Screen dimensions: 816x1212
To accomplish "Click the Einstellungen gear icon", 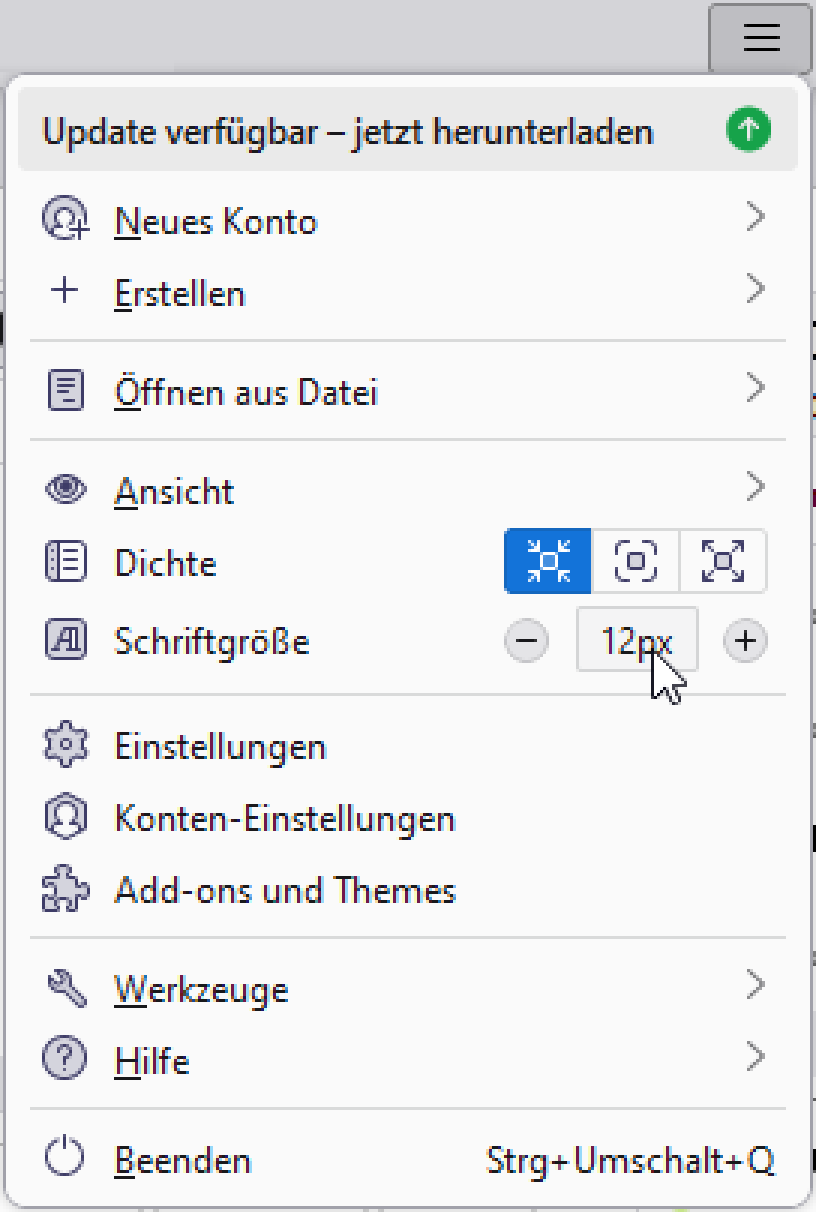I will tap(65, 747).
